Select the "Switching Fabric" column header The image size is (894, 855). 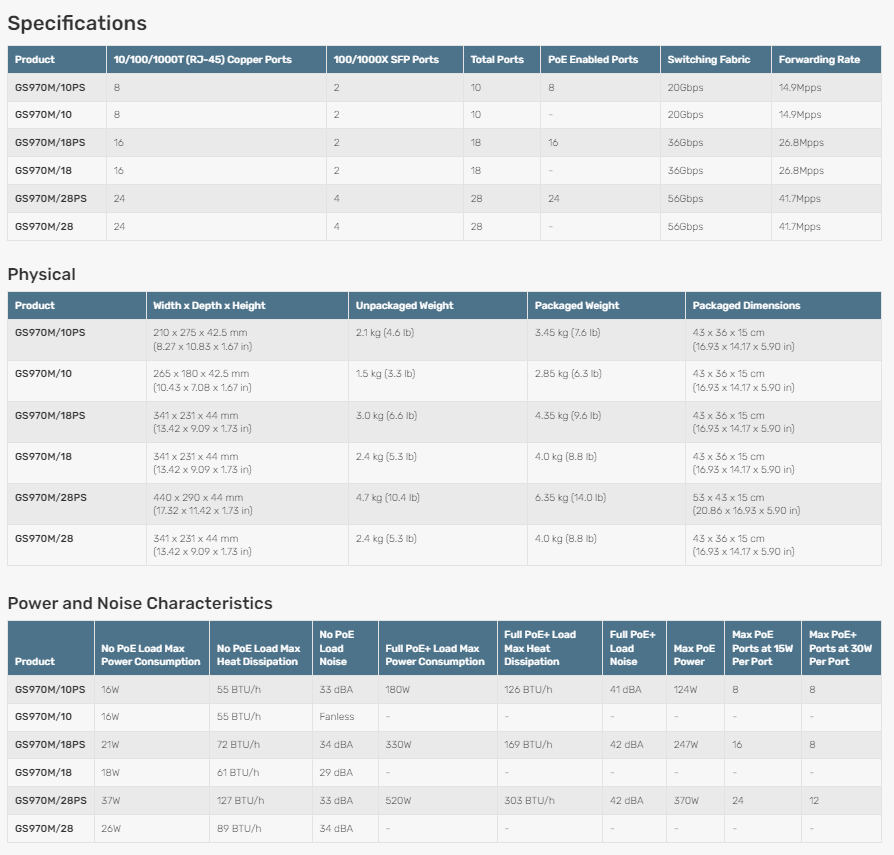(709, 59)
